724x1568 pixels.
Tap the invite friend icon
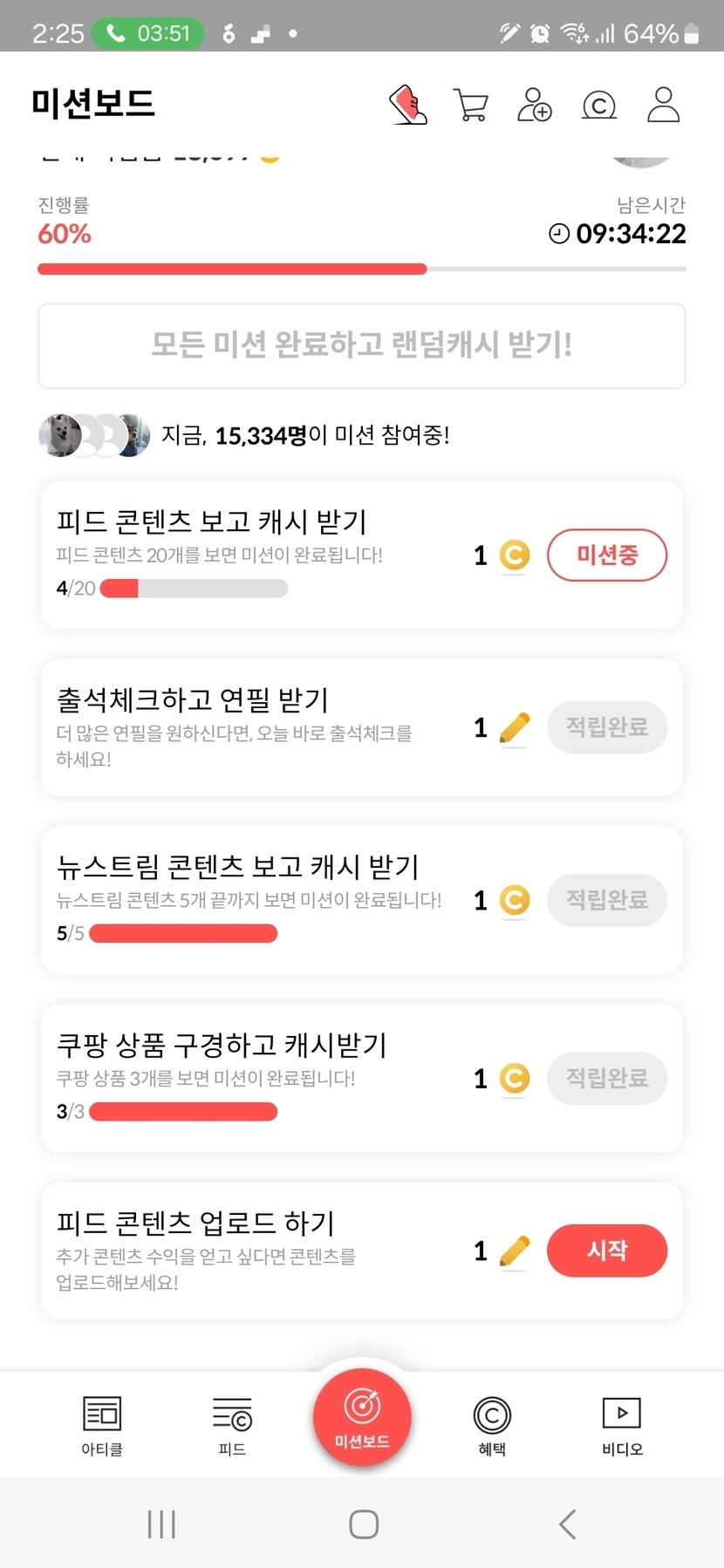(534, 105)
